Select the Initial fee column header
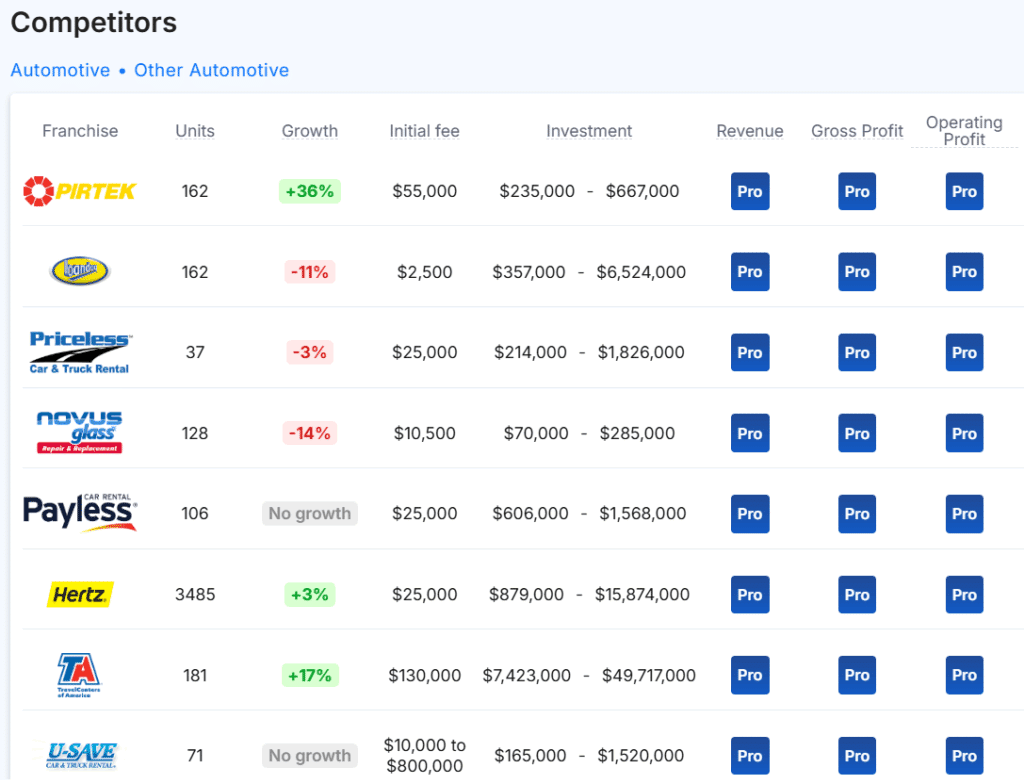 click(x=424, y=131)
